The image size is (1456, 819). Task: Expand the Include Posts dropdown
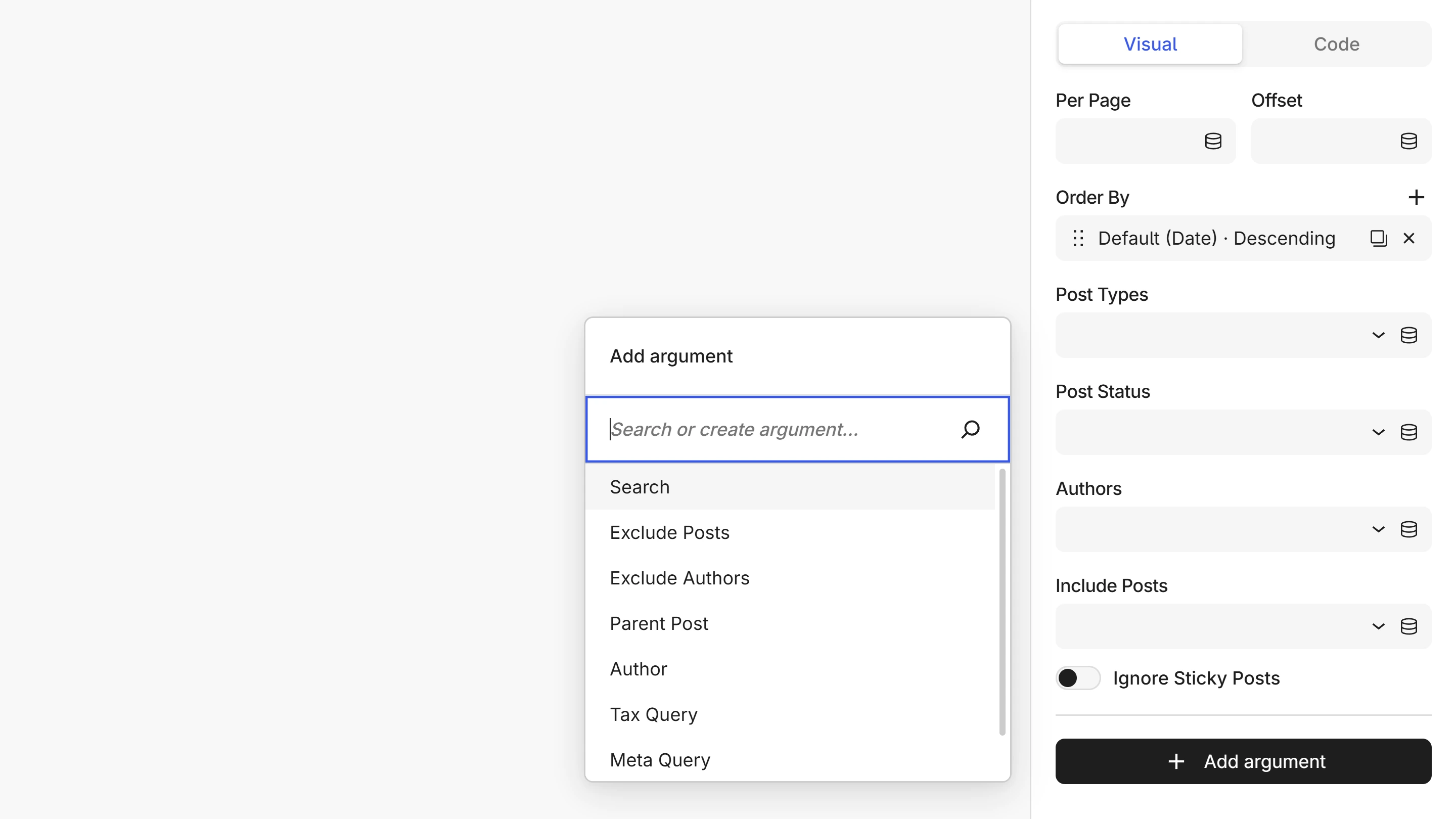[1378, 626]
